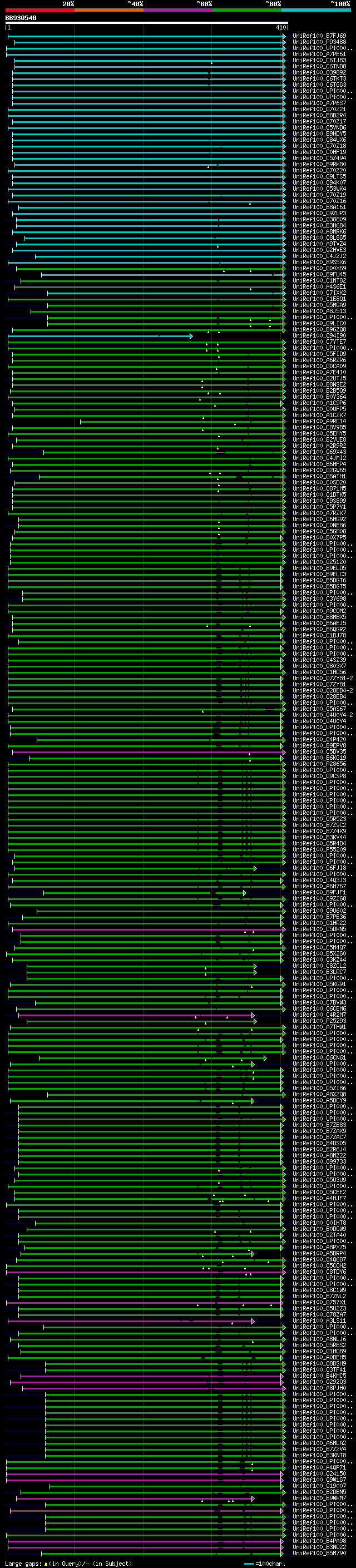Screen dimensions: 356x1568
Task: Select the BB930540 query label
Action: click(x=21, y=18)
